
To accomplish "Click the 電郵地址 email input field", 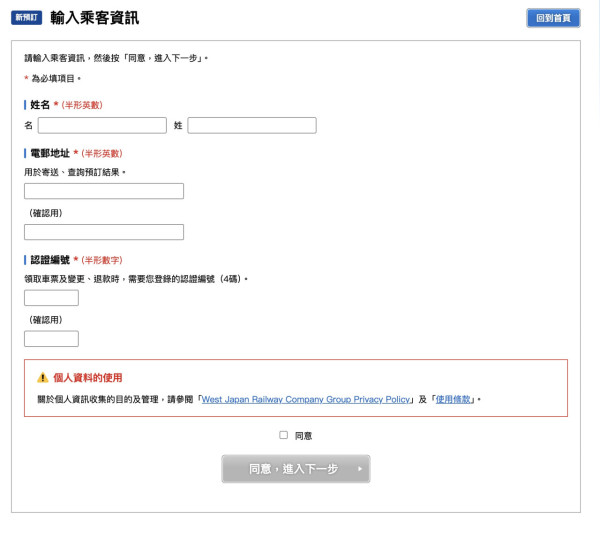I will [104, 191].
